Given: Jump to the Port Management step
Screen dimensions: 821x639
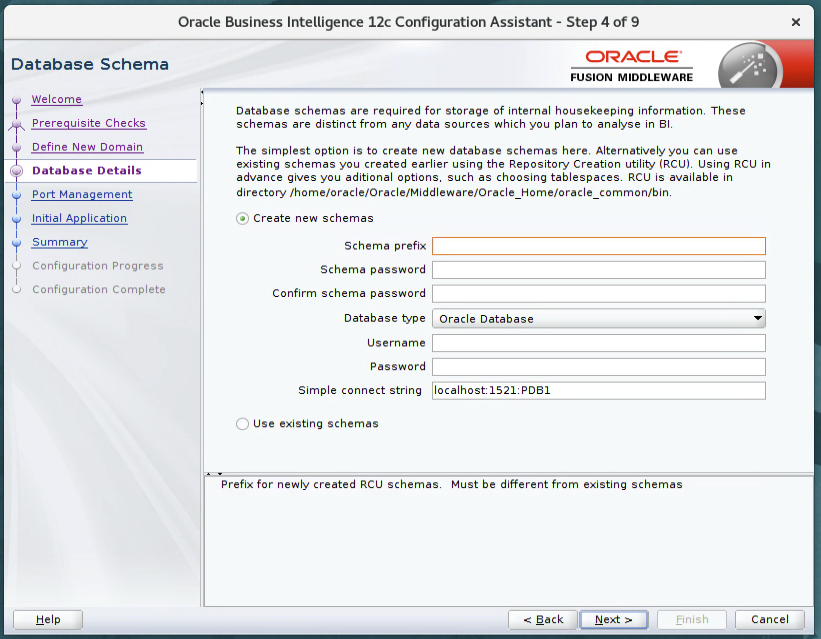Looking at the screenshot, I should pyautogui.click(x=82, y=194).
